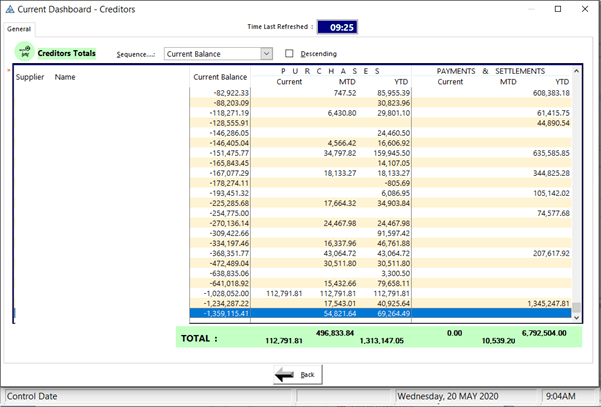601x407 pixels.
Task: Switch to the General tab
Action: pyautogui.click(x=18, y=29)
